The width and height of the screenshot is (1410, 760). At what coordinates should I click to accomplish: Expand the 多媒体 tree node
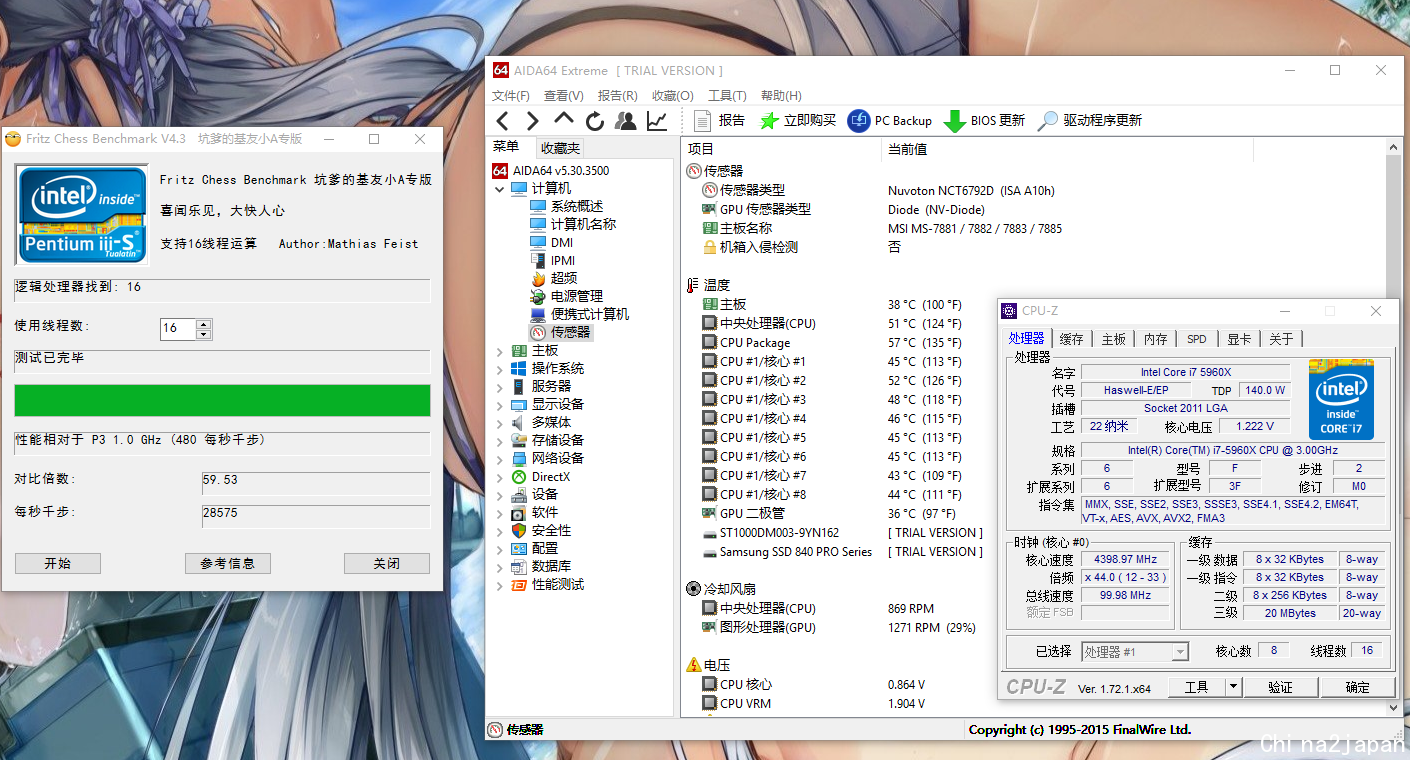(500, 422)
